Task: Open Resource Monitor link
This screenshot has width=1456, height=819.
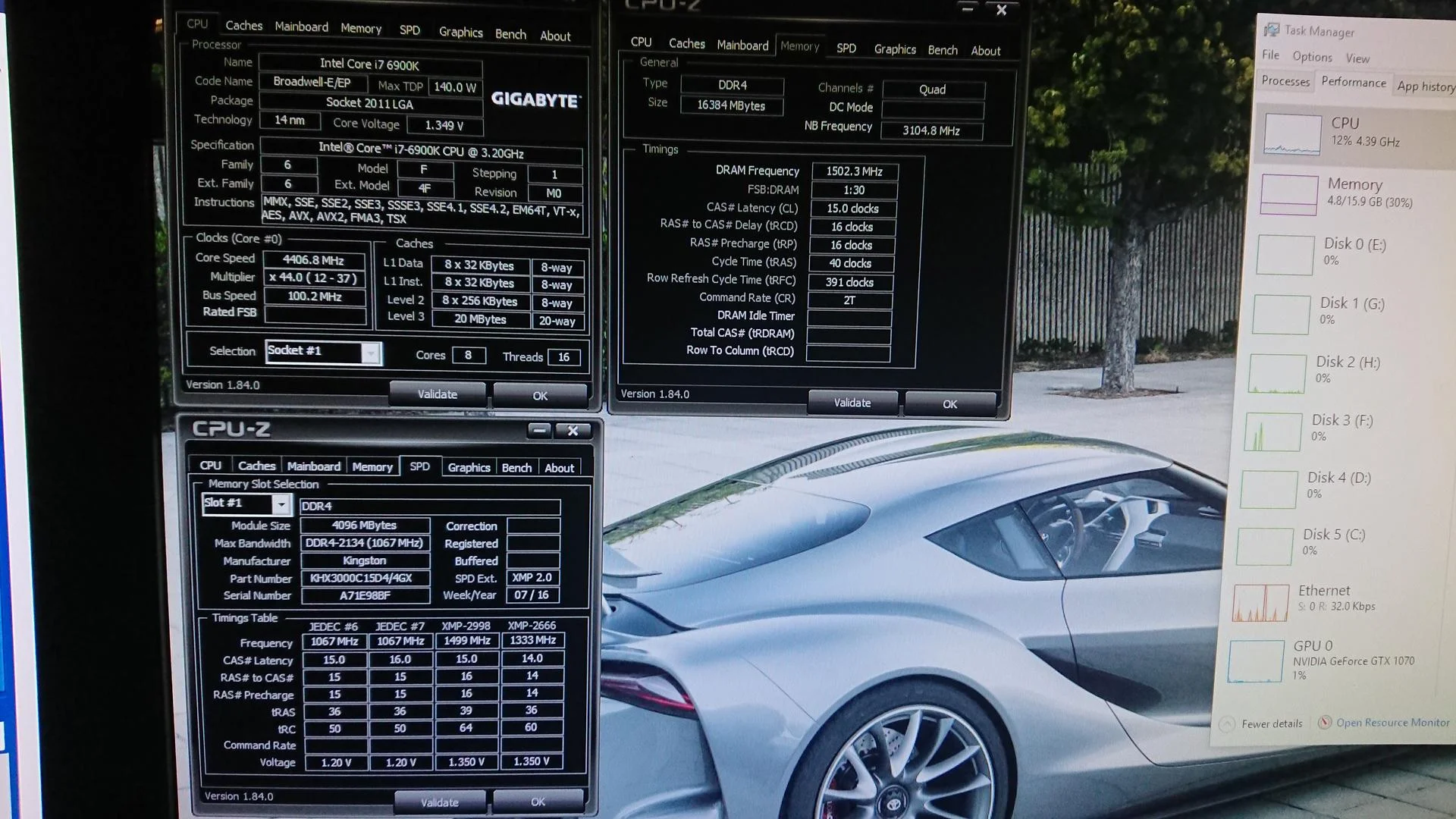Action: click(x=1385, y=723)
